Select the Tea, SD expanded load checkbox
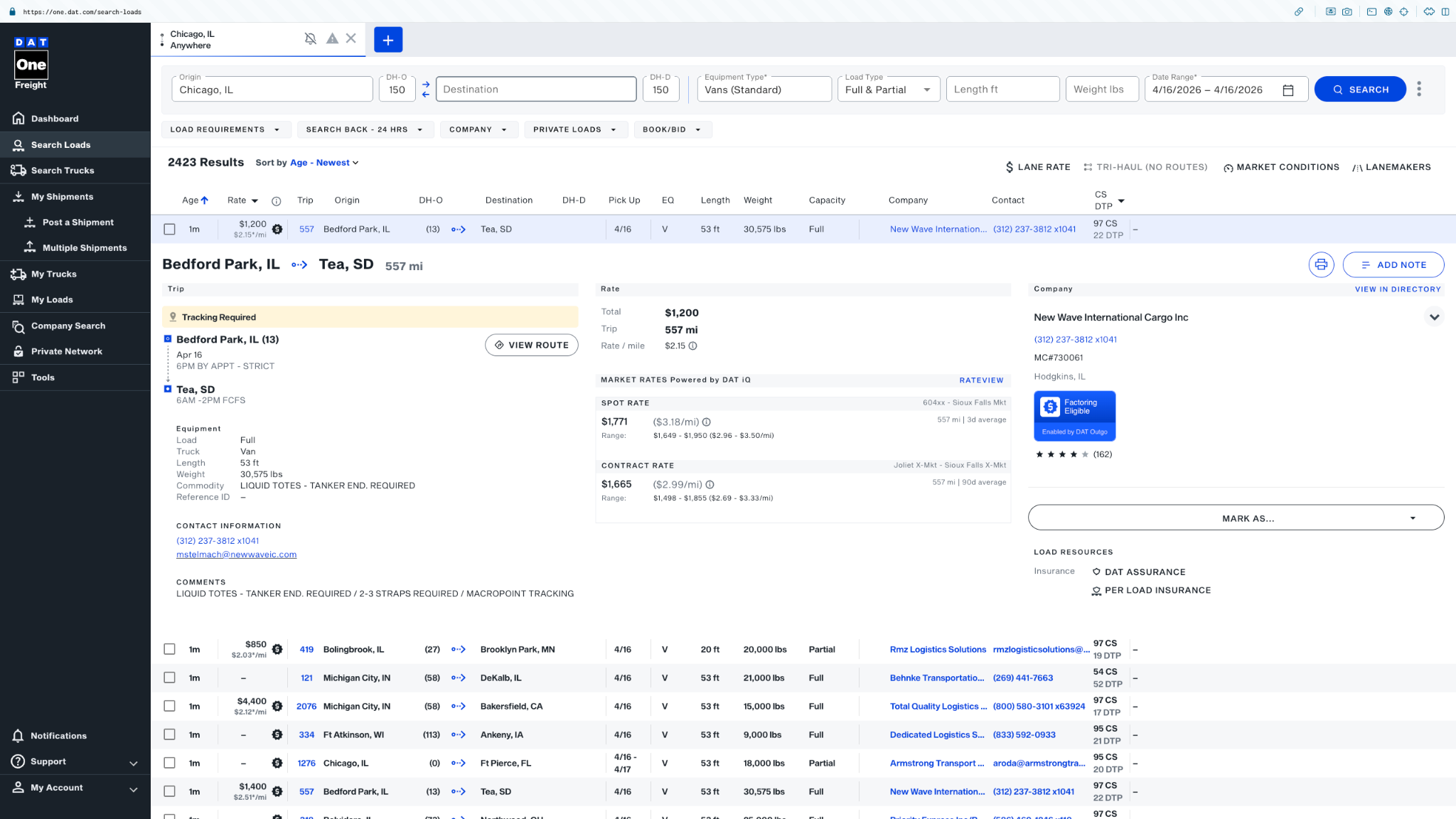 (x=169, y=229)
